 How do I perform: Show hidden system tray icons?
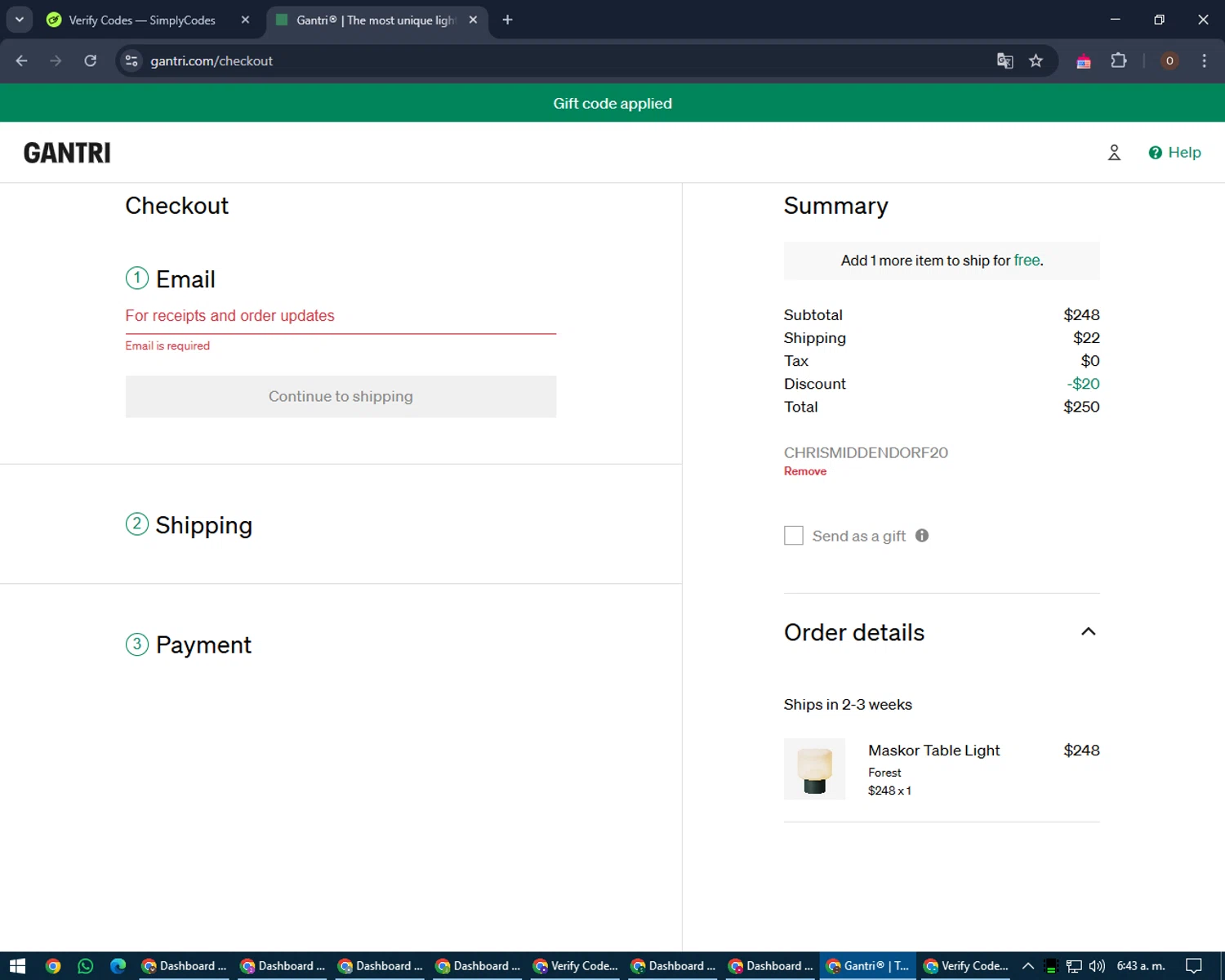click(1028, 966)
